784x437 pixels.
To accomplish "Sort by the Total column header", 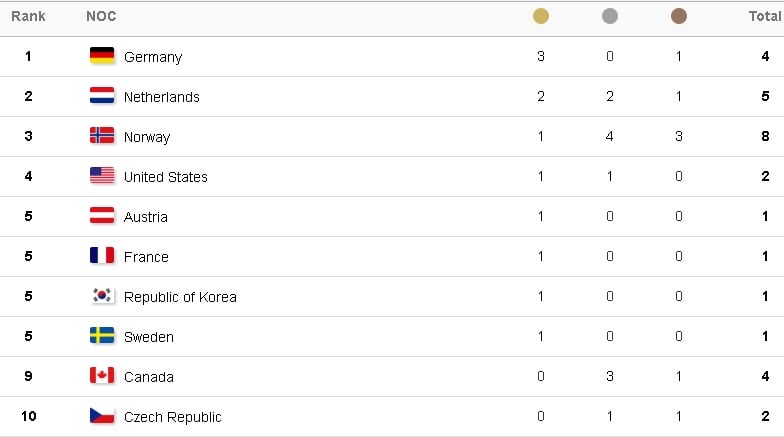I will pyautogui.click(x=765, y=16).
